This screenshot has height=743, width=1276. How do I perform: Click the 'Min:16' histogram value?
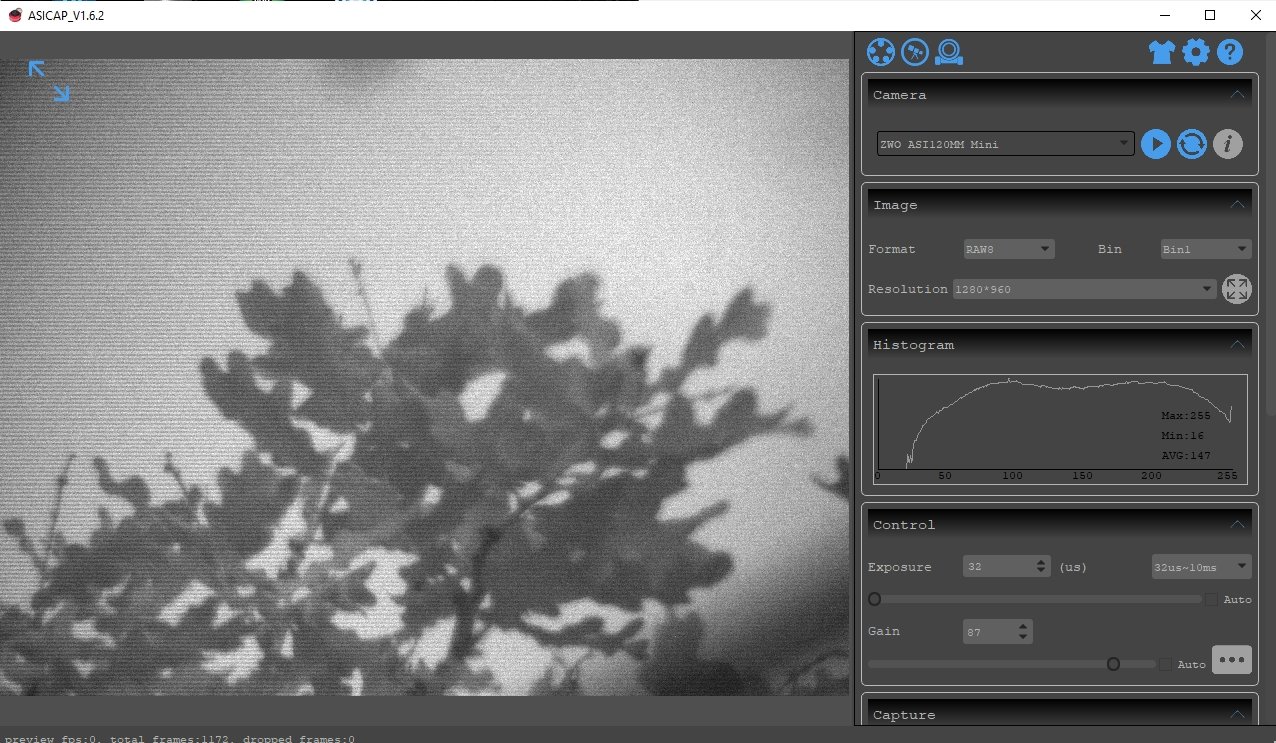[x=1182, y=436]
